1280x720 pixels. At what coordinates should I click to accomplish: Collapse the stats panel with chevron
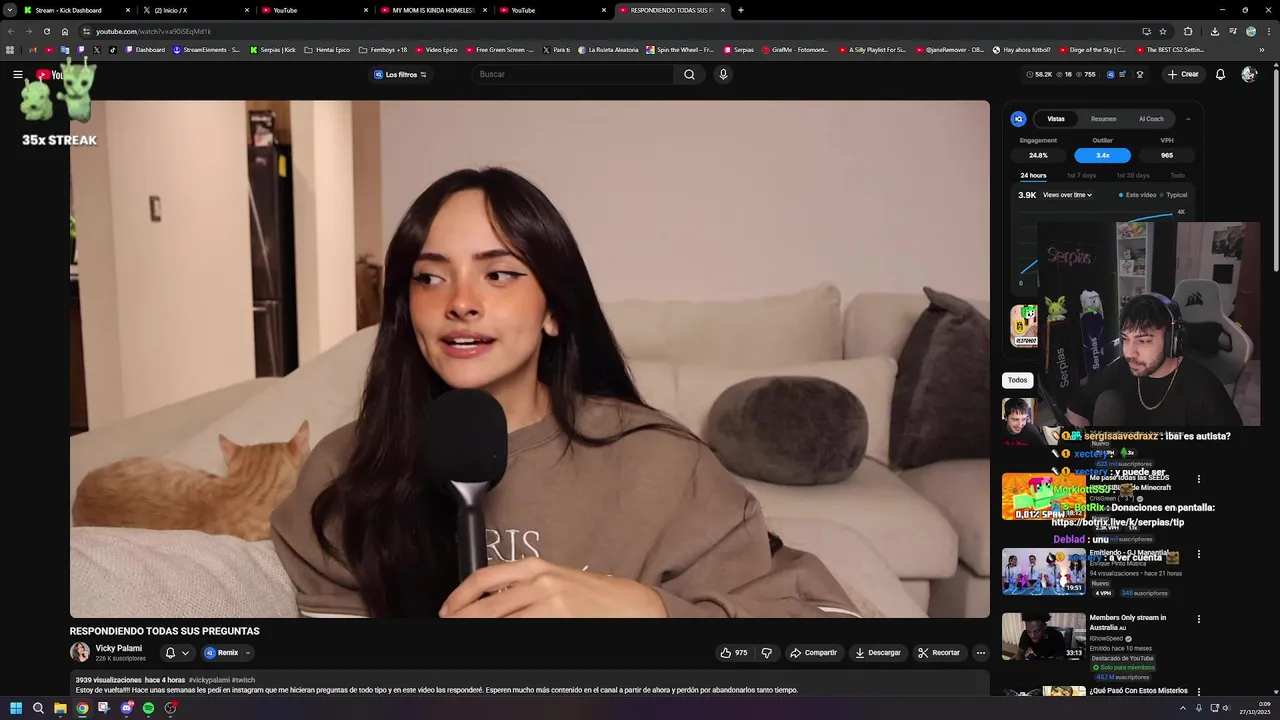pos(1188,119)
